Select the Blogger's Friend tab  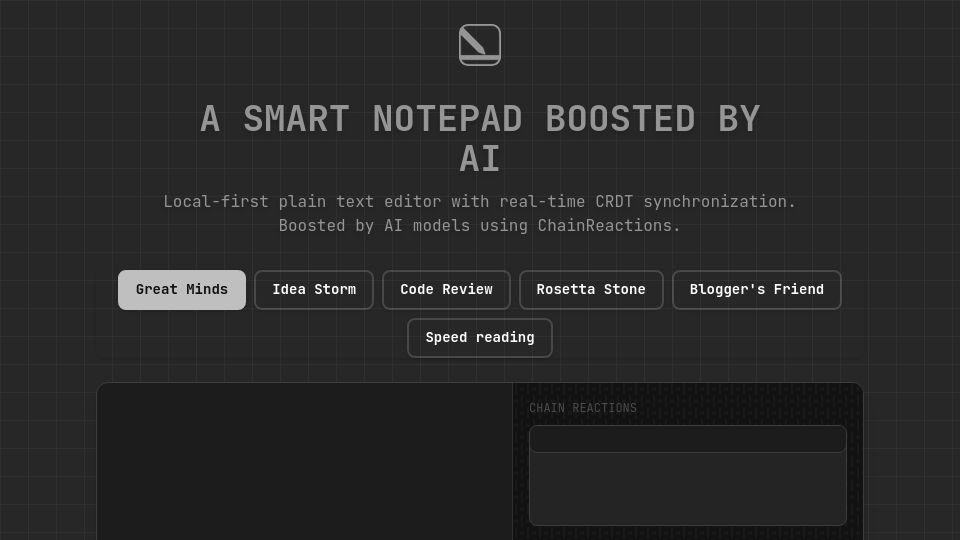(757, 290)
